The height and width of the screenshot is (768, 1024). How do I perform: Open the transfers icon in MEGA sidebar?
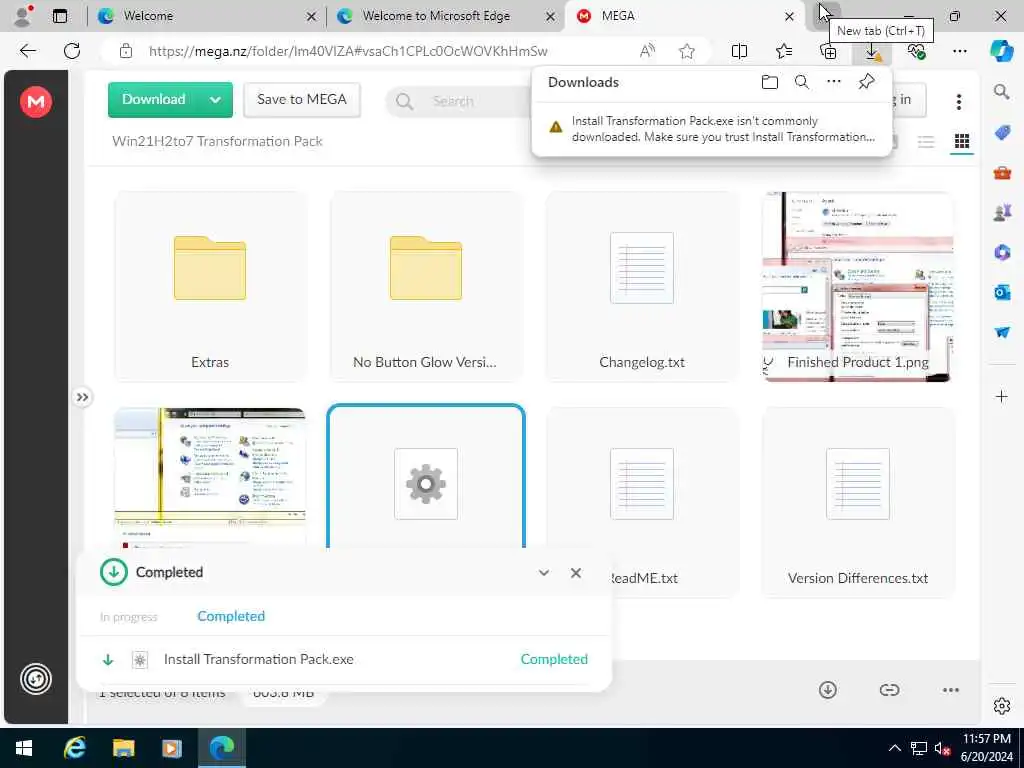click(36, 679)
